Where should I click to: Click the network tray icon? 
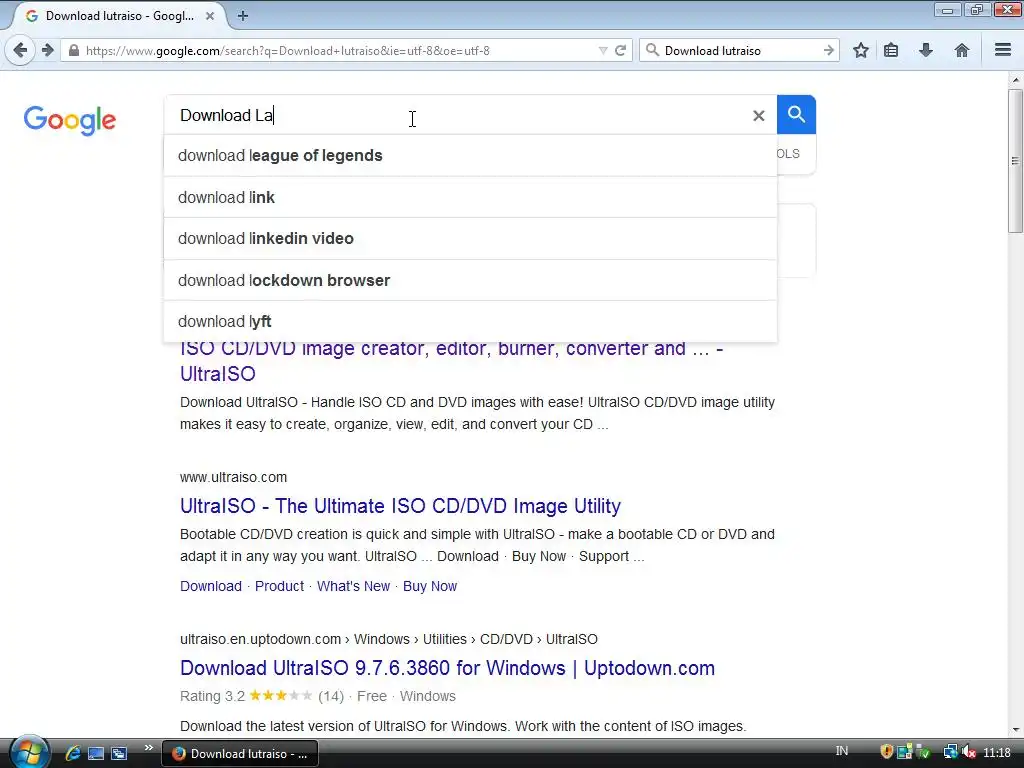coord(950,753)
